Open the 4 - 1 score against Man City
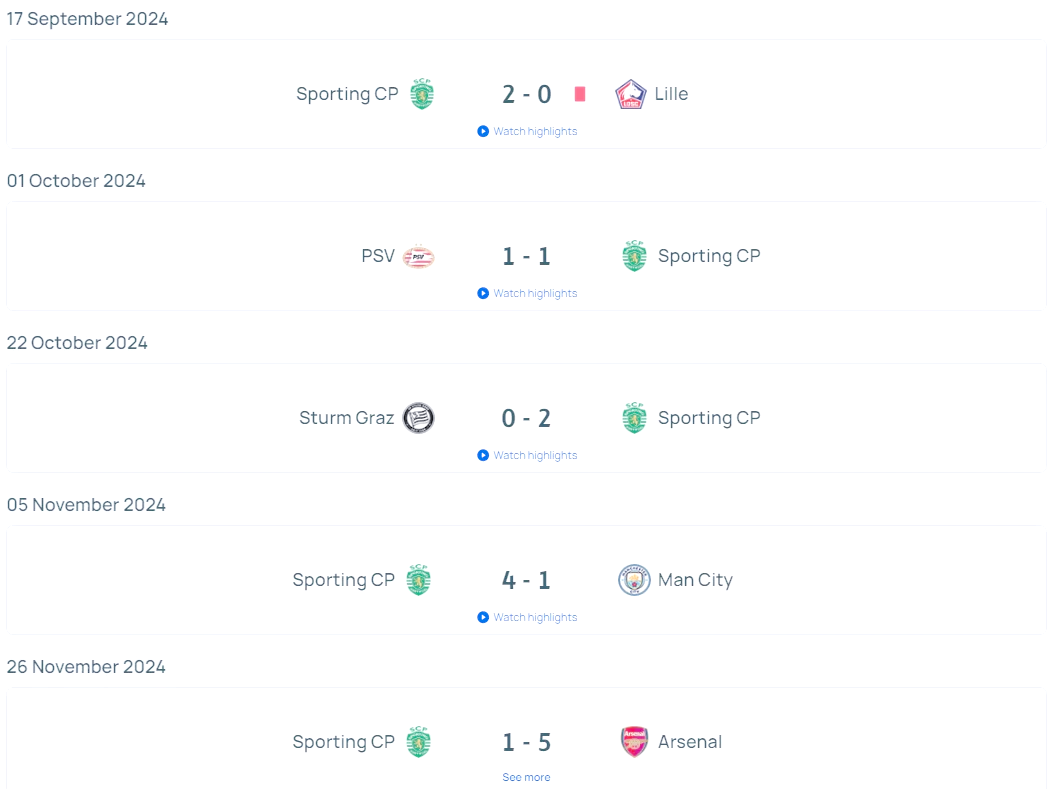1050x789 pixels. 527,580
